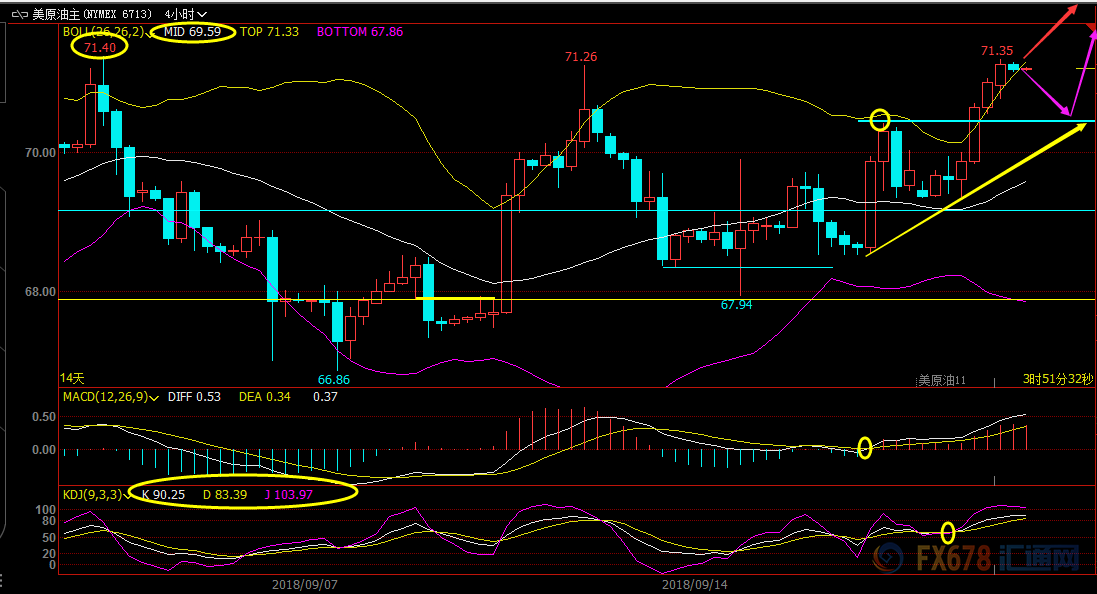The image size is (1097, 594).
Task: Click the 3时51分32秒 countdown timer
Action: pyautogui.click(x=1058, y=379)
